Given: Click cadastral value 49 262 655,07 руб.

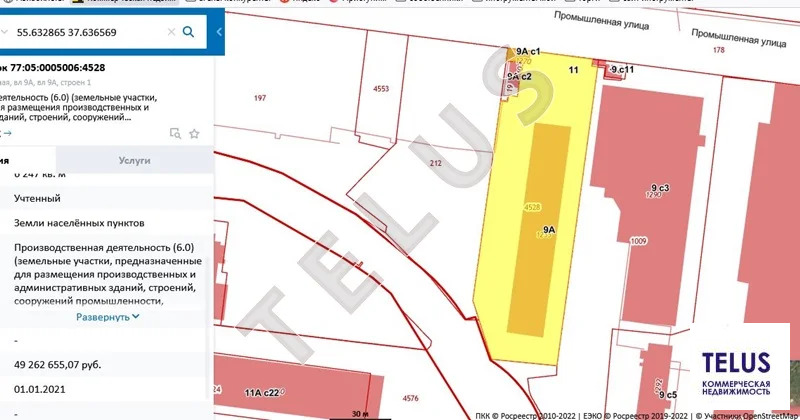Looking at the screenshot, I should point(57,365).
